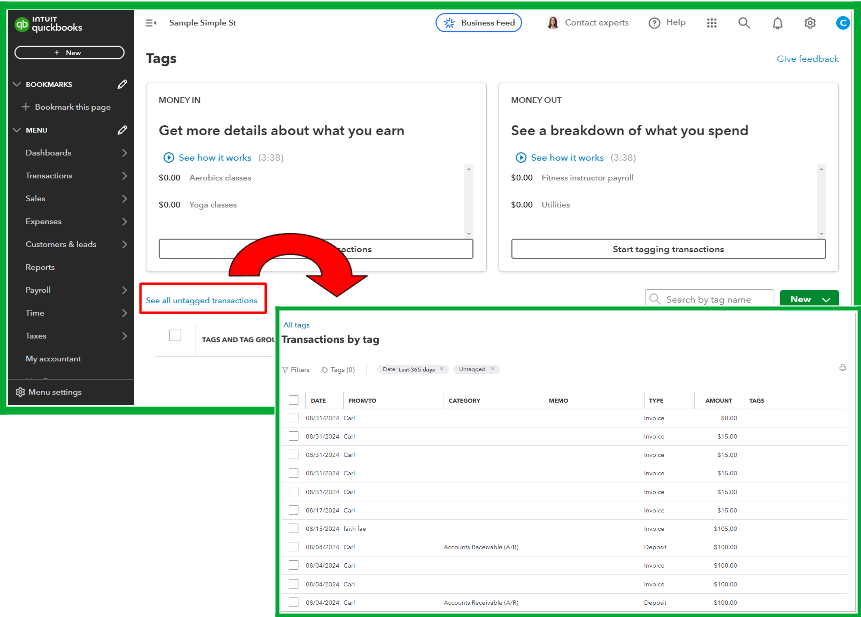Image resolution: width=861 pixels, height=617 pixels.
Task: Click the Menu settings gear icon
Action: [20, 392]
